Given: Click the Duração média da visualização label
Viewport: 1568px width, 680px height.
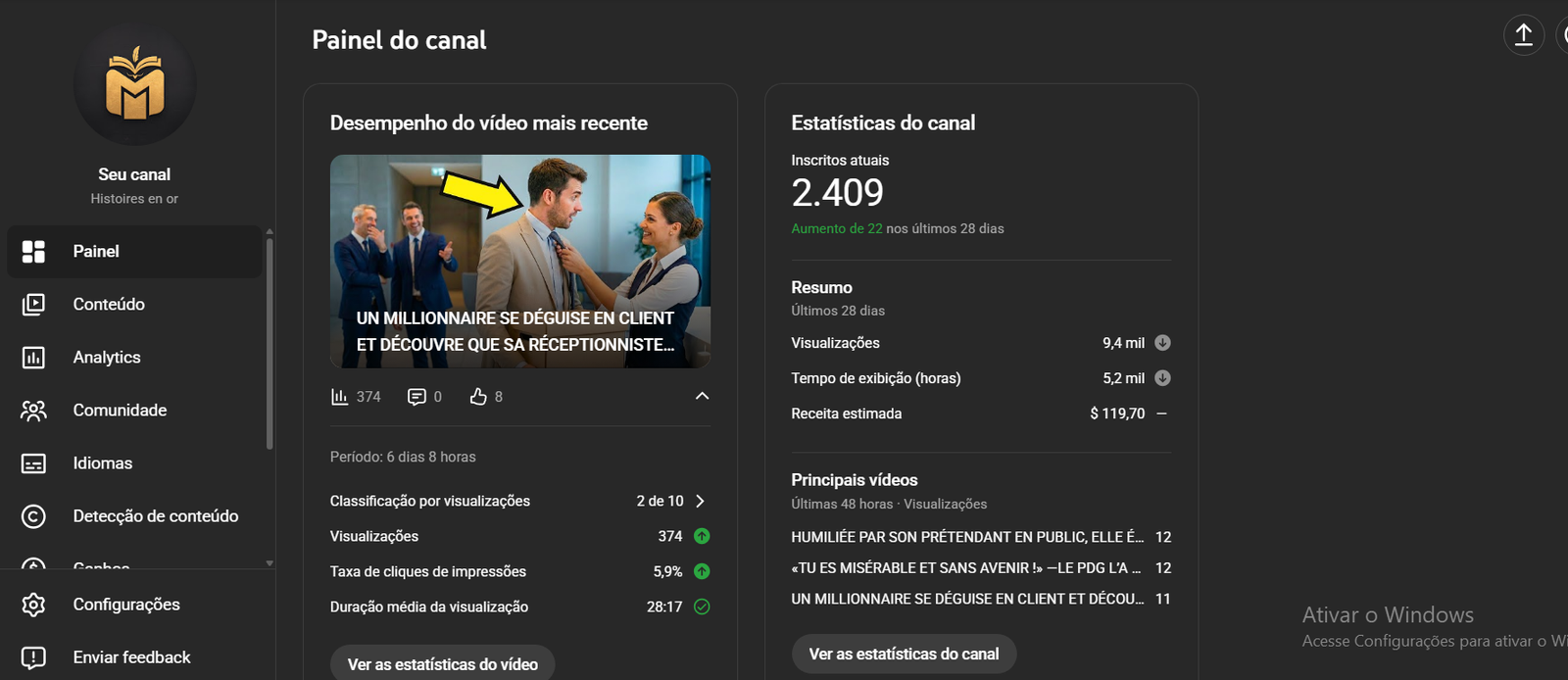Looking at the screenshot, I should click(429, 607).
